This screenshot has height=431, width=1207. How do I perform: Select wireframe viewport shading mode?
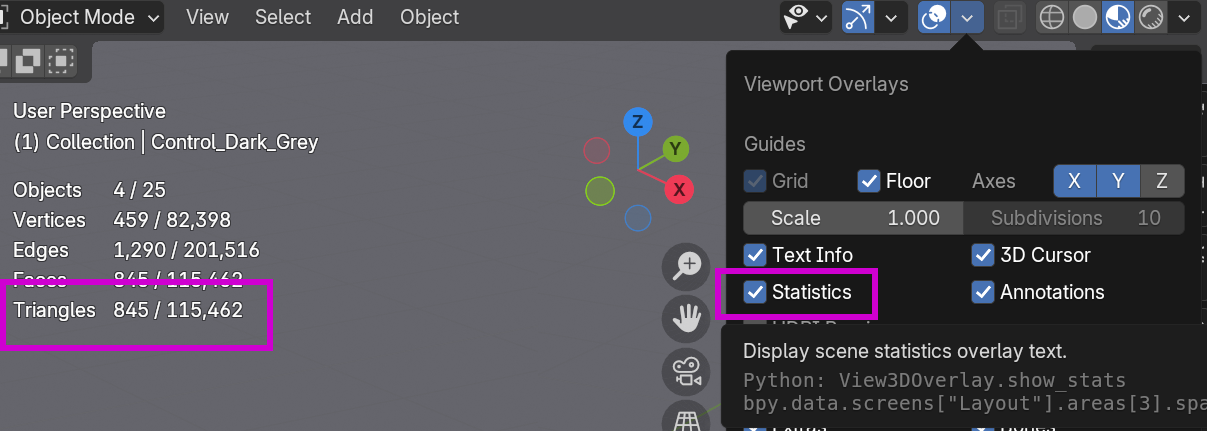click(x=1051, y=17)
